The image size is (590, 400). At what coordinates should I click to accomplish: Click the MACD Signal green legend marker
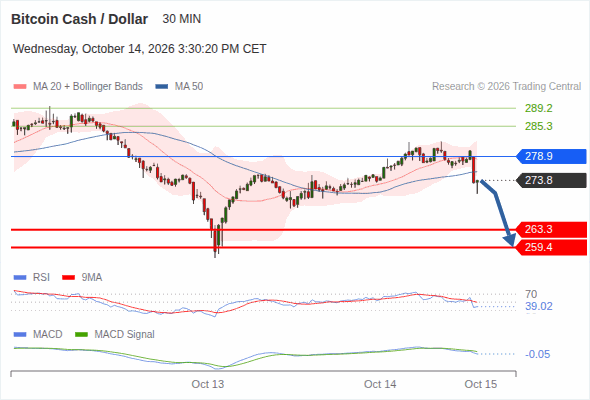click(x=81, y=335)
